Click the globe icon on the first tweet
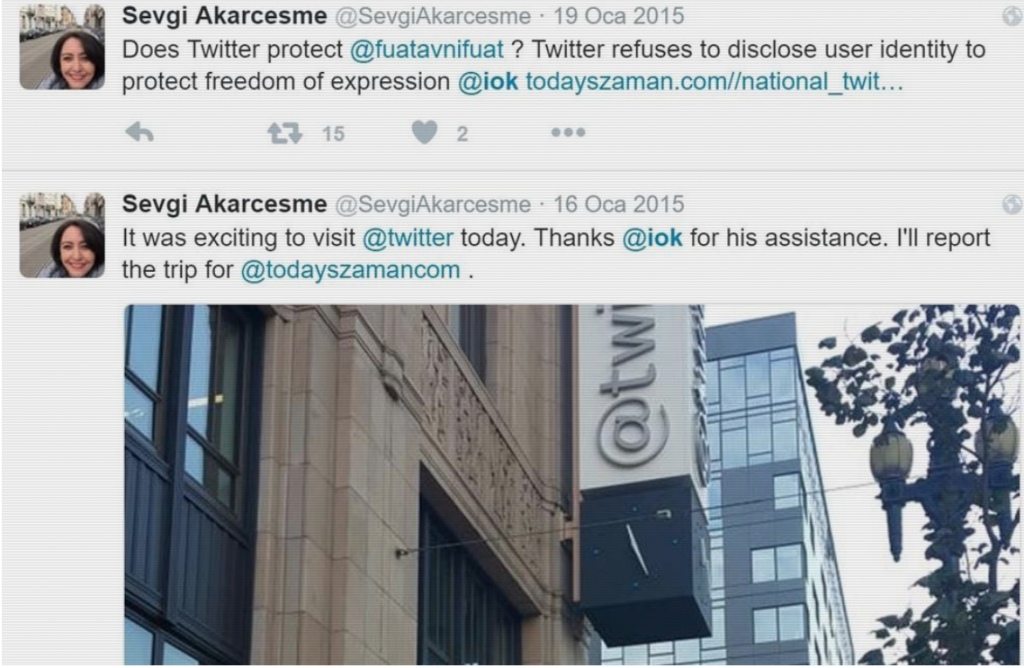 coord(1013,16)
